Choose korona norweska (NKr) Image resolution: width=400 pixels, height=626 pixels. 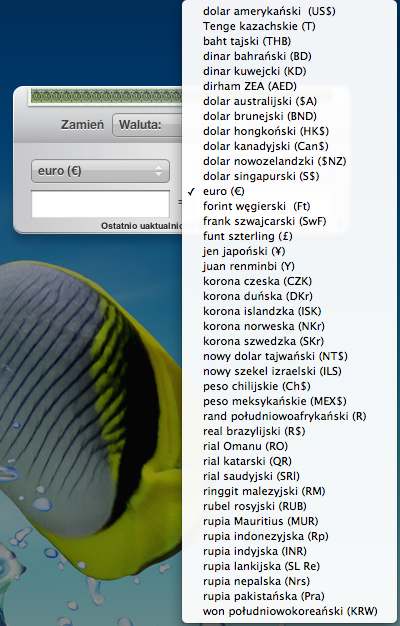pos(289,327)
